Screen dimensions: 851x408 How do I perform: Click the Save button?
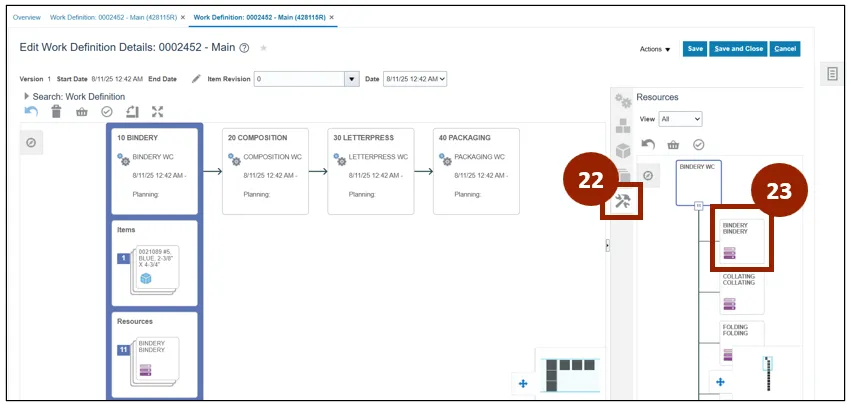click(695, 49)
